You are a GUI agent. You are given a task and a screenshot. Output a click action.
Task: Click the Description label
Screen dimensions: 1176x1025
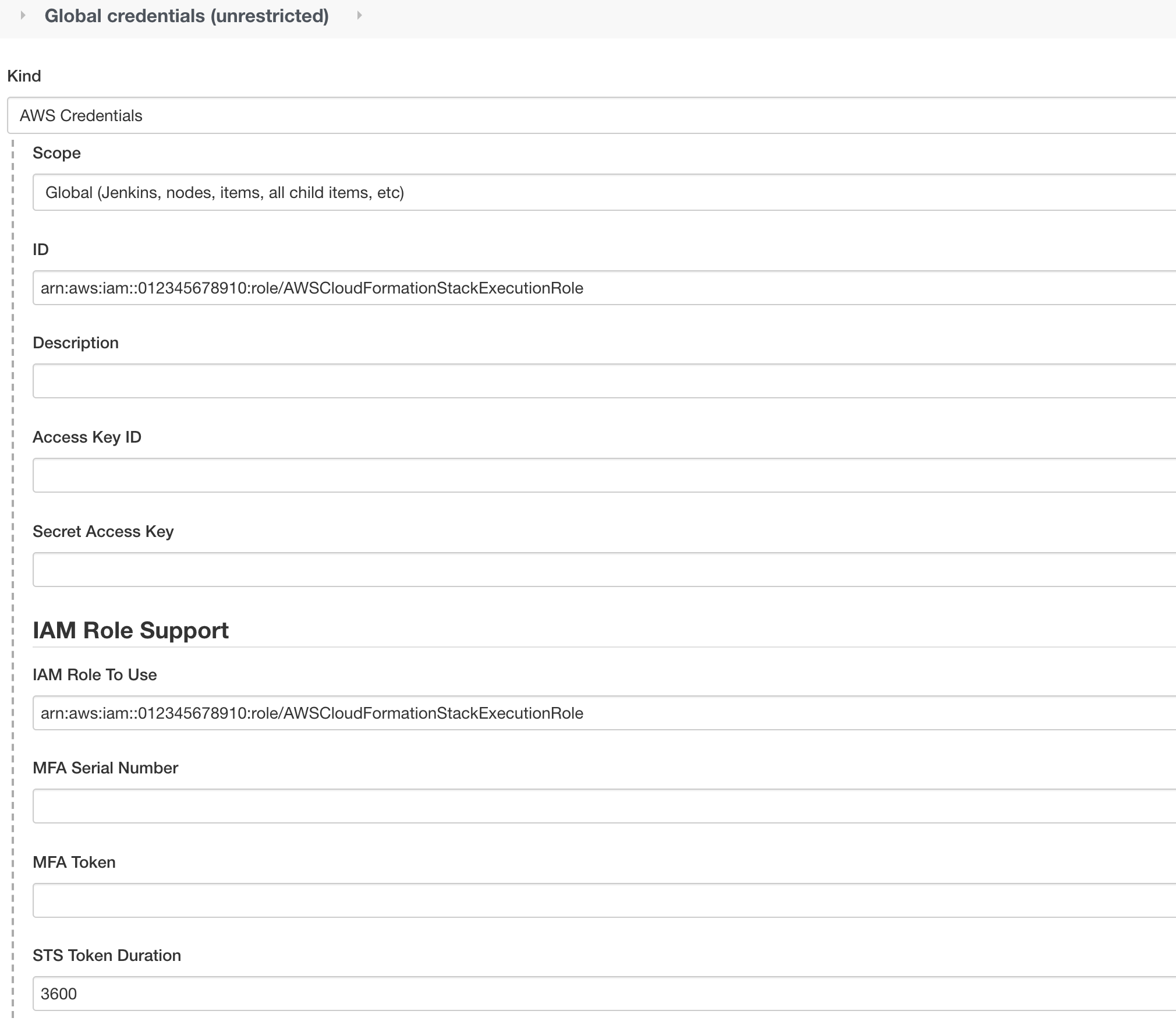coord(76,342)
